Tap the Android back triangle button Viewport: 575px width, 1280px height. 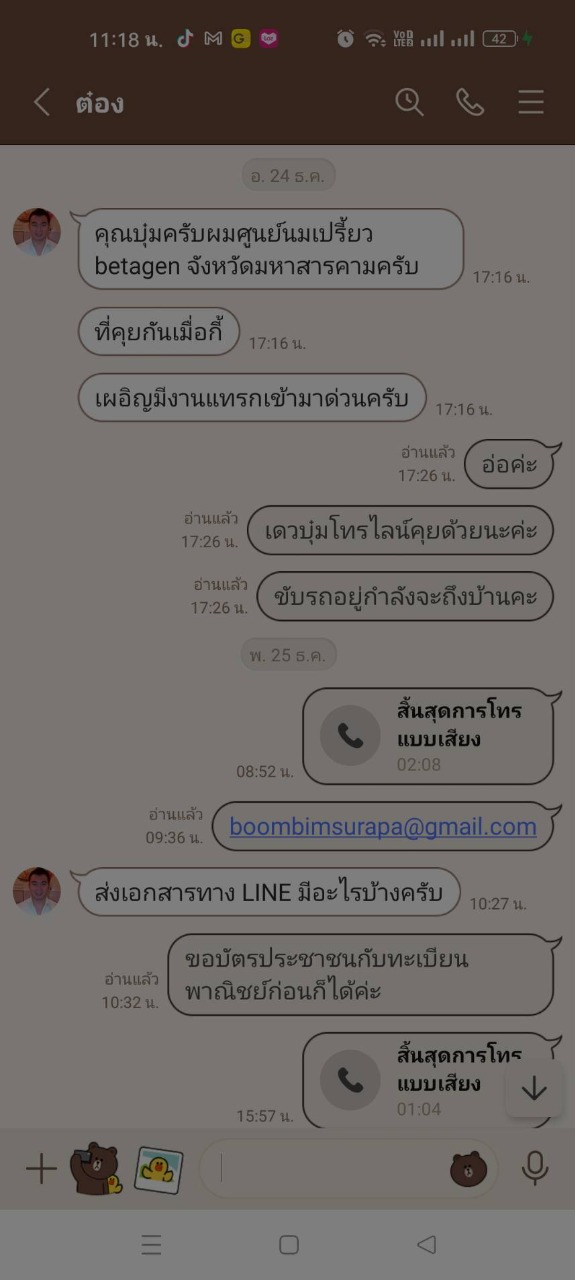(x=427, y=1244)
